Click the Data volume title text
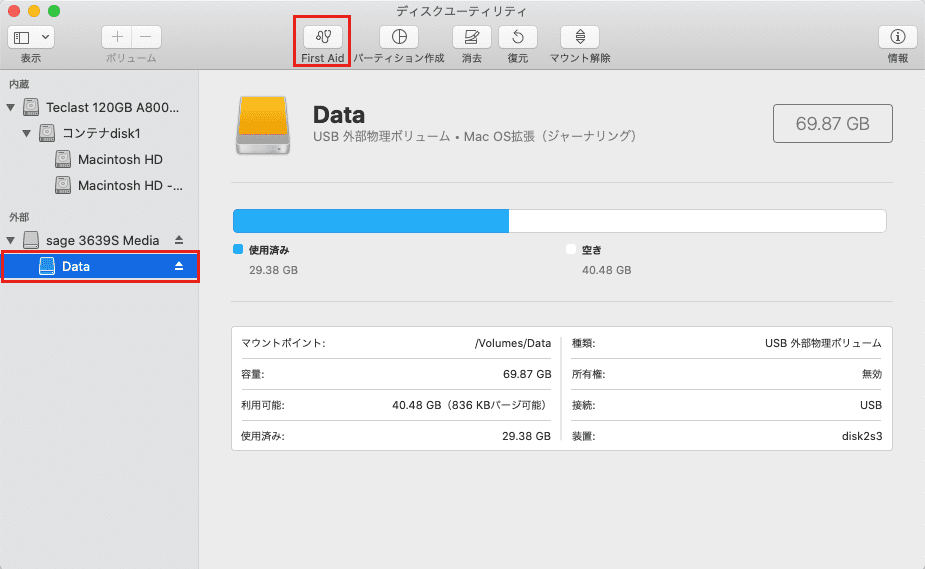Viewport: 925px width, 569px height. (339, 114)
